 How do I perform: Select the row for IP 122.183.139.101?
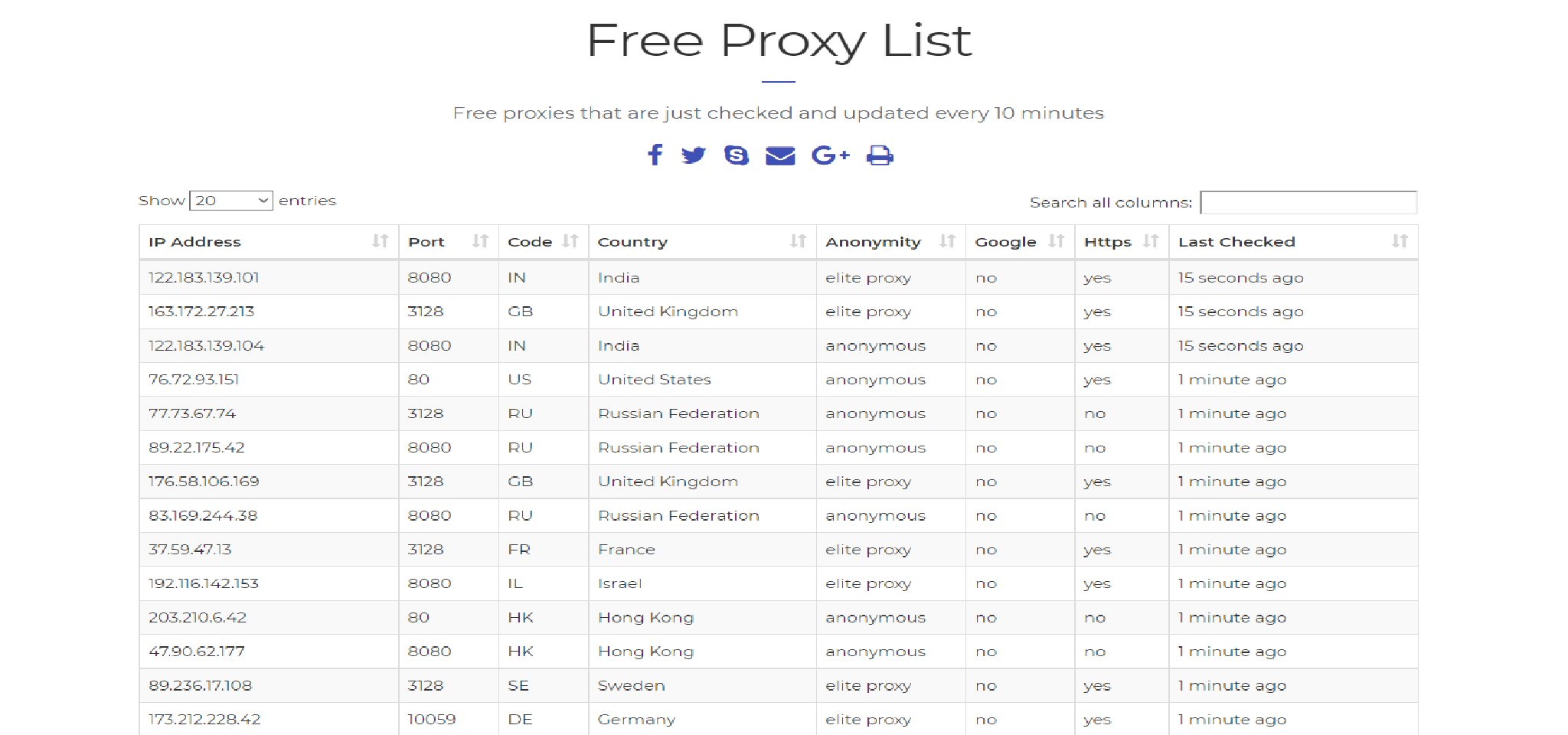204,277
